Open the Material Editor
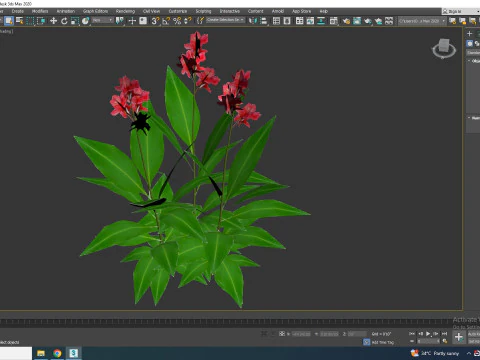 pyautogui.click(x=333, y=21)
